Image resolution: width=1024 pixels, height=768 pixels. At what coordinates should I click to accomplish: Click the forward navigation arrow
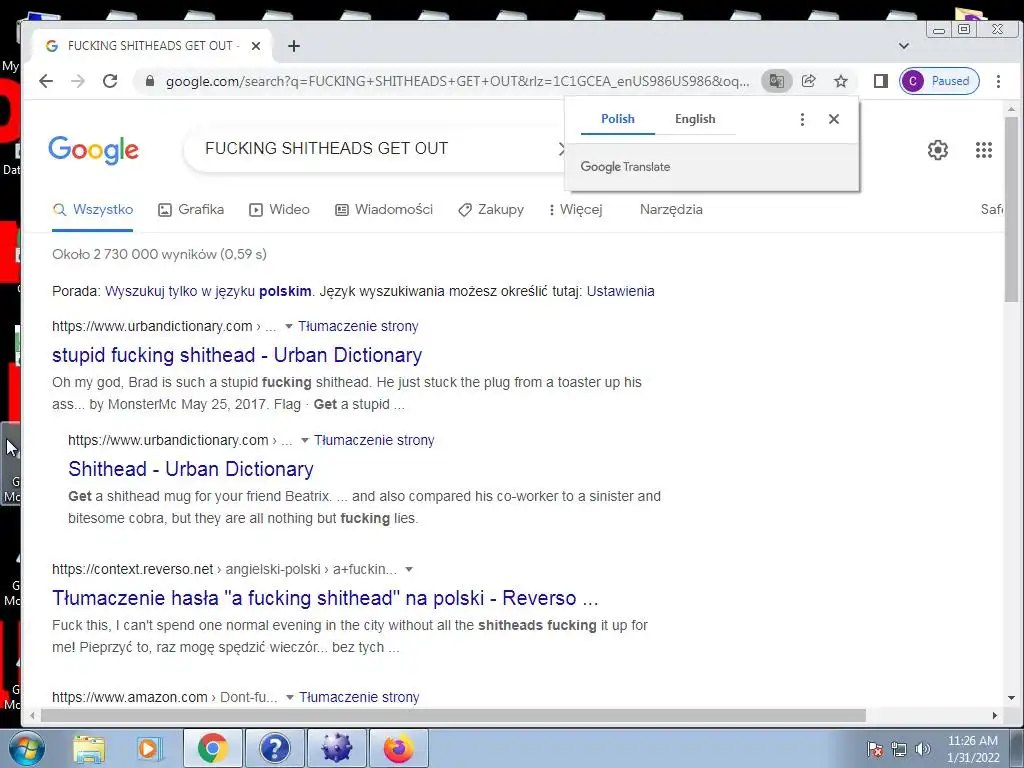click(x=78, y=81)
